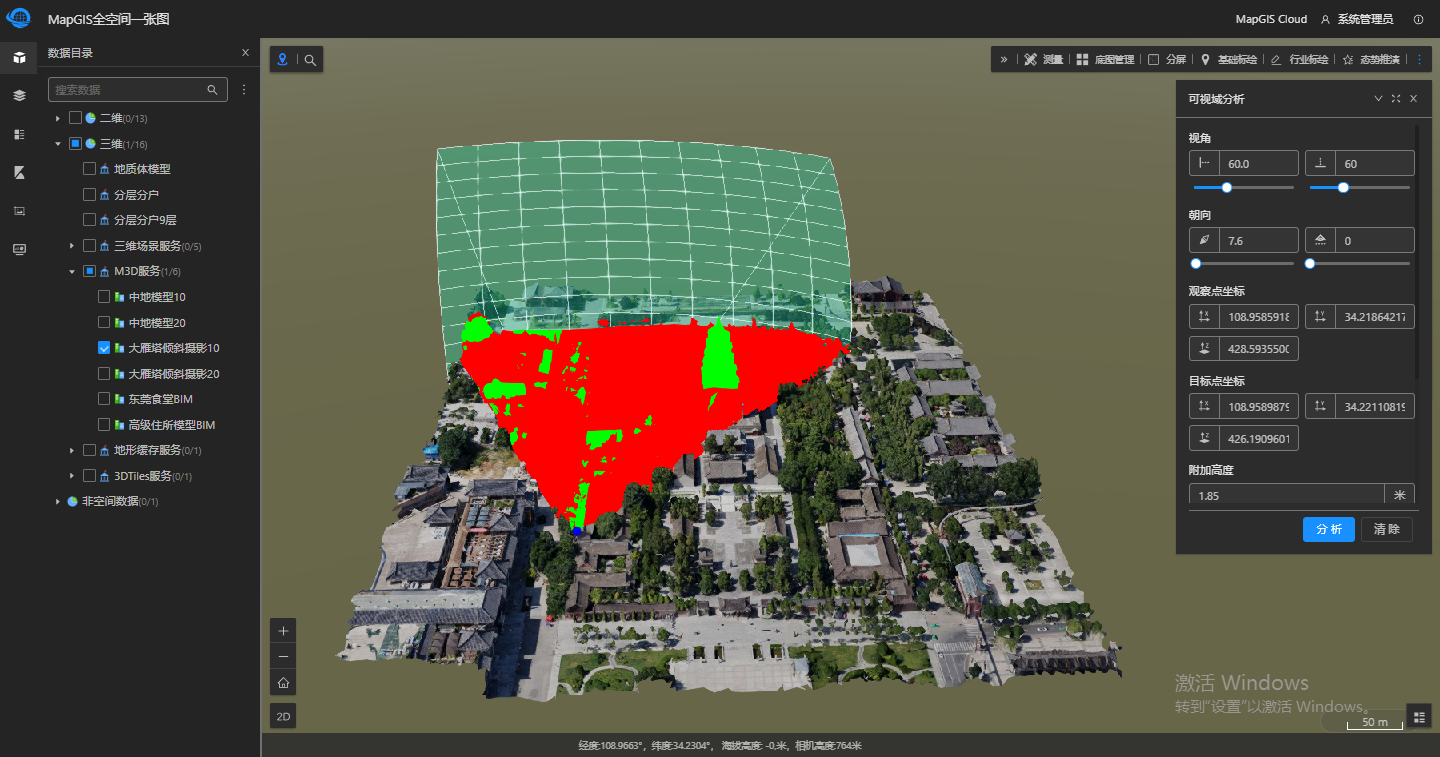
Task: Check the 分层分户9层 checkbox
Action: pos(89,220)
